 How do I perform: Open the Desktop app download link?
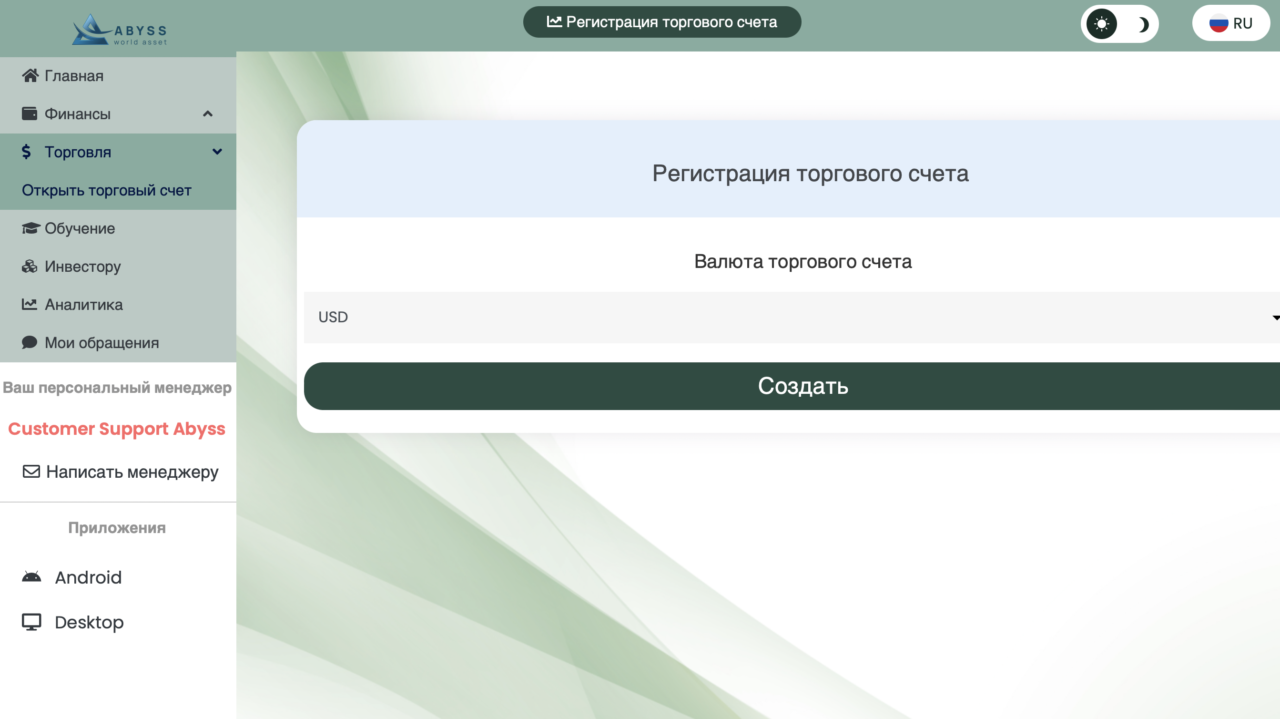tap(73, 622)
